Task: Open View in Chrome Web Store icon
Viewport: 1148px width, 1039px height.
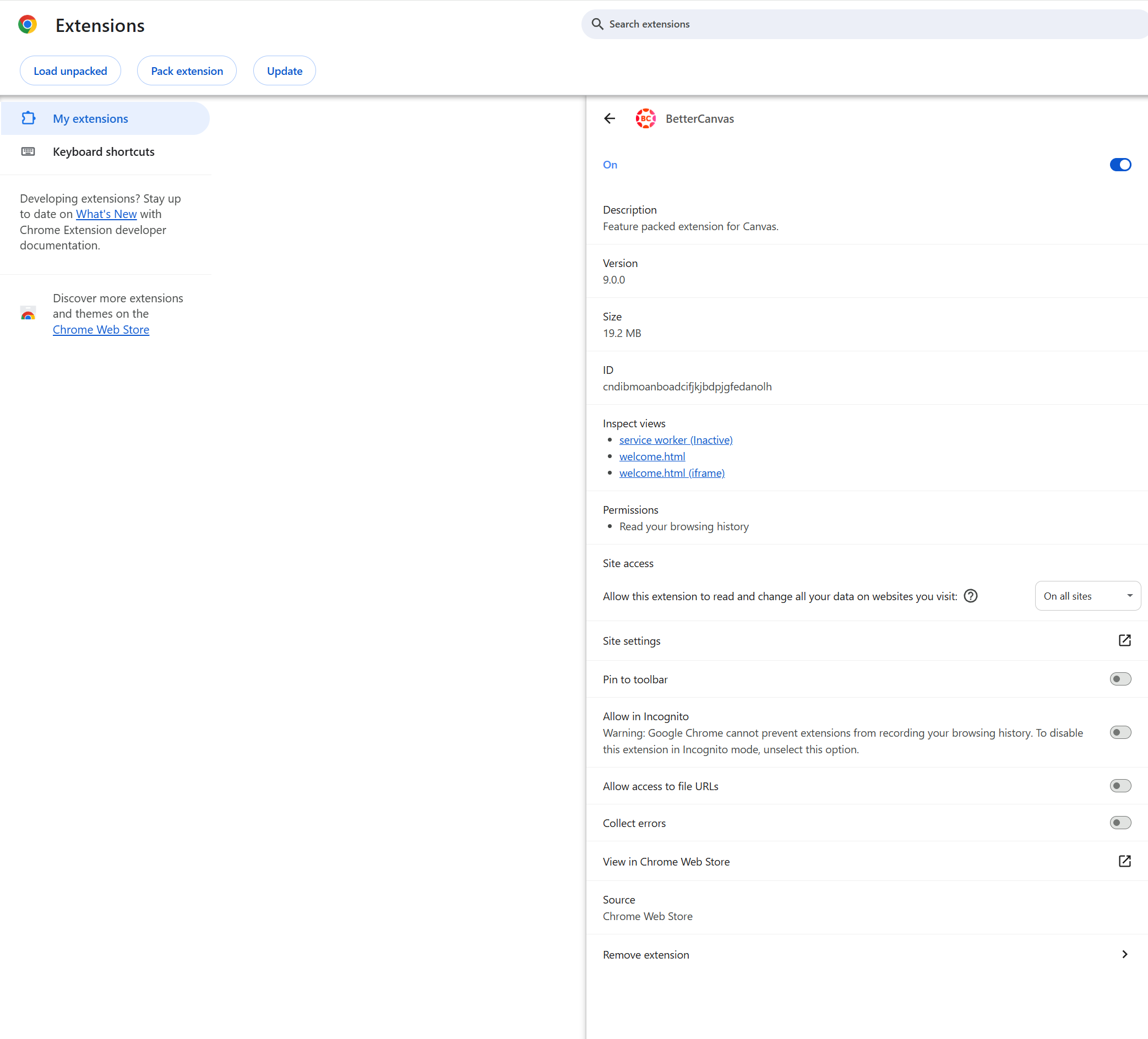Action: coord(1124,861)
